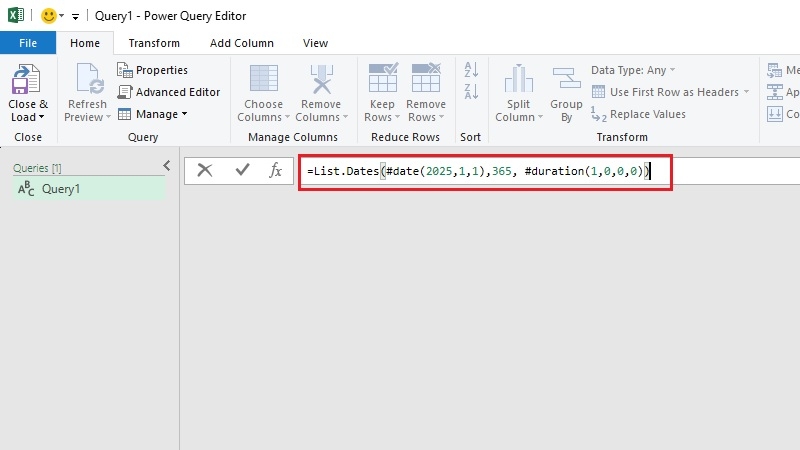Viewport: 800px width, 450px height.
Task: Confirm the formula with the checkmark
Action: [x=242, y=169]
